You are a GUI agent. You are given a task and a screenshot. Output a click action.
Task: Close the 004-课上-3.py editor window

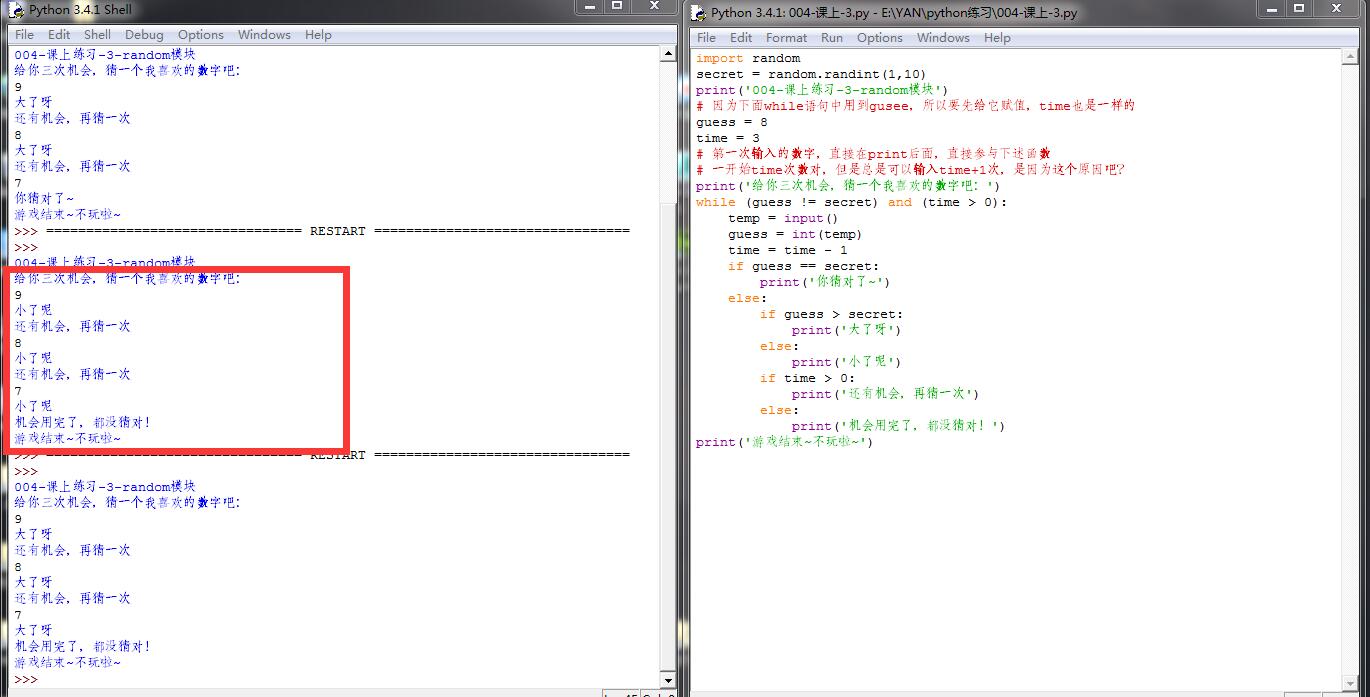tap(1338, 9)
